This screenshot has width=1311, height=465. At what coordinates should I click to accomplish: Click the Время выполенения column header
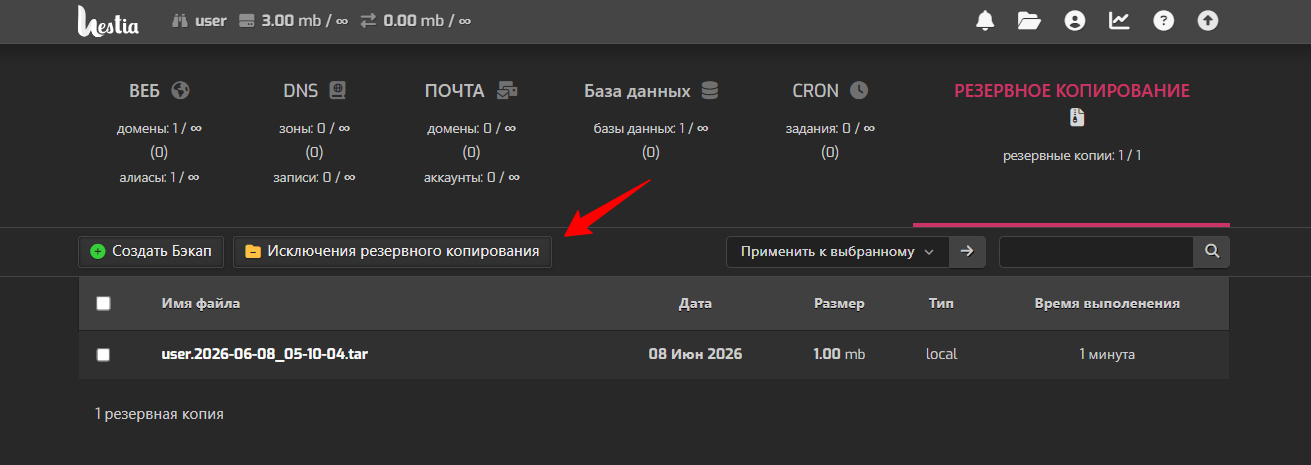click(x=1107, y=303)
